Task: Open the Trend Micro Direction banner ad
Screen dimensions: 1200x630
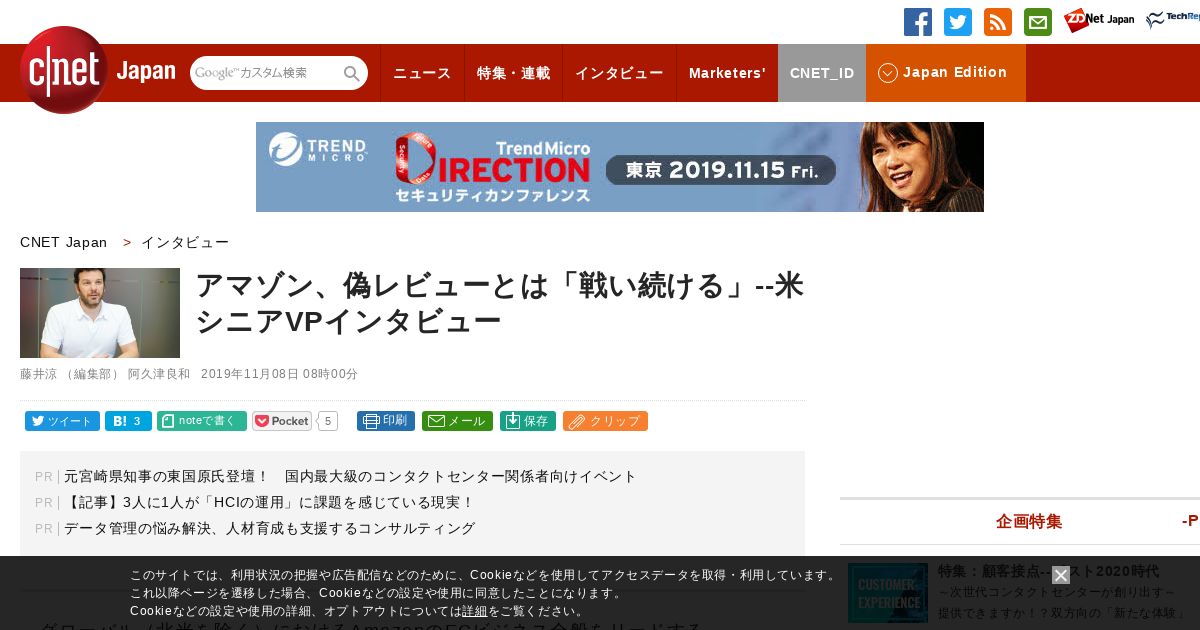Action: coord(620,167)
